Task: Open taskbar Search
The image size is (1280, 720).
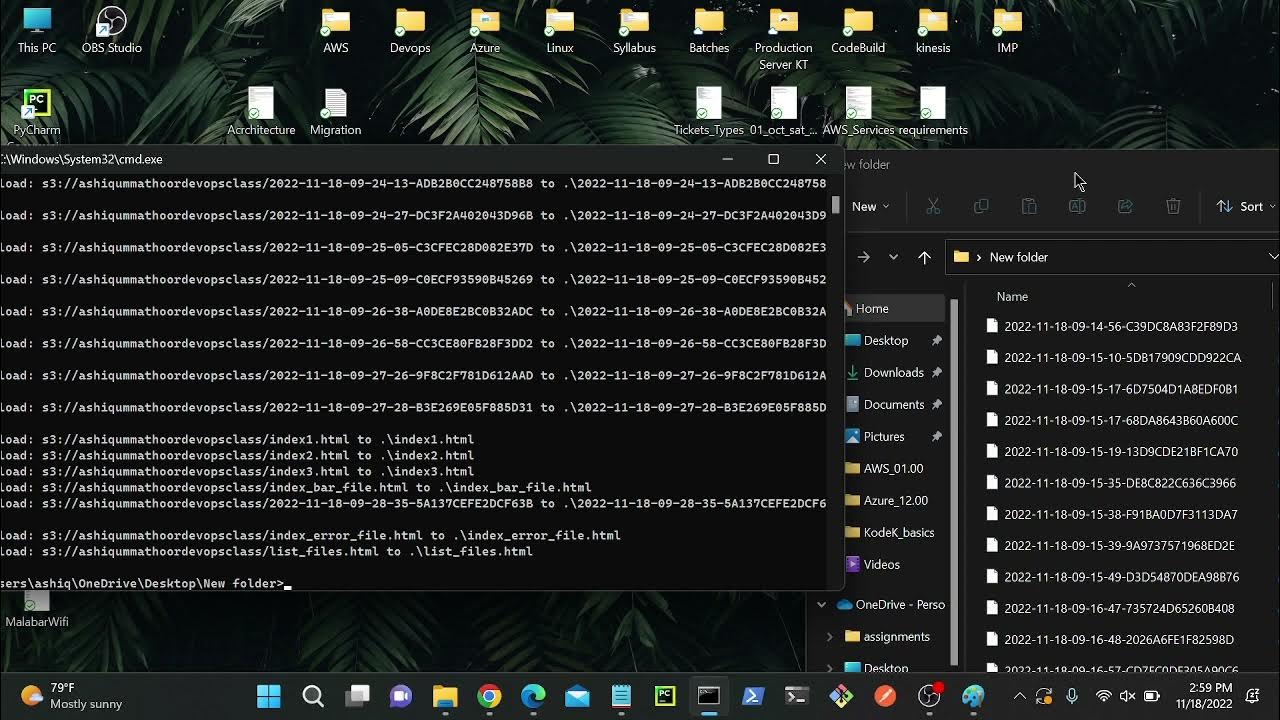Action: pos(313,696)
